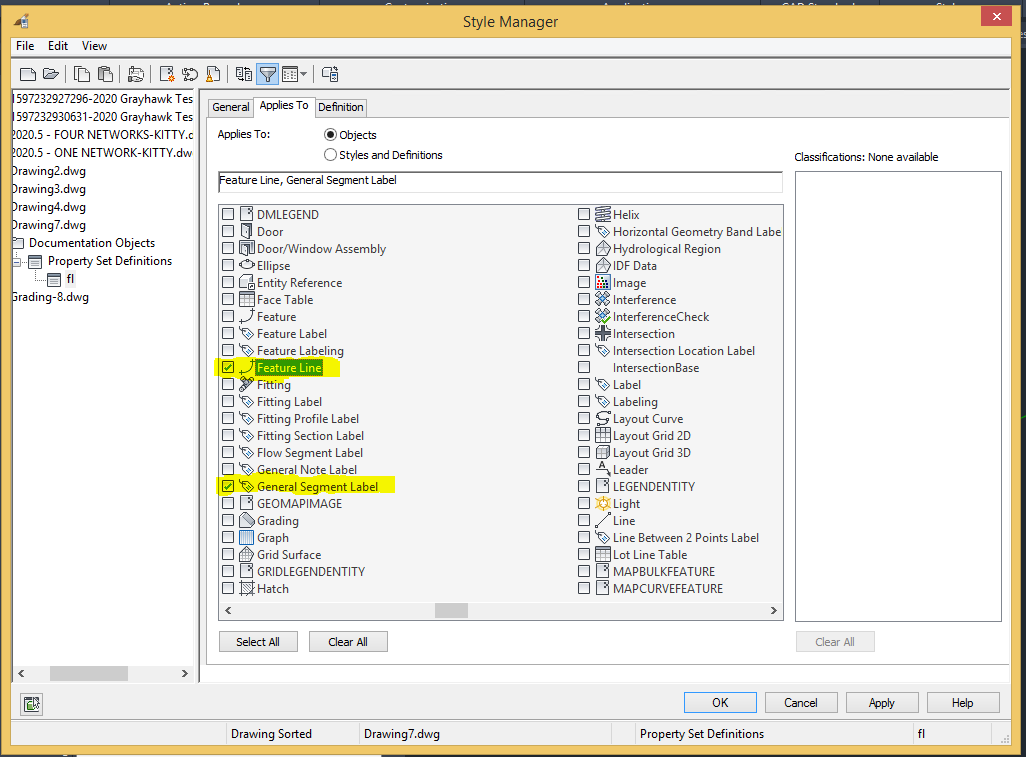Click the Property Set Definitions node icon
The height and width of the screenshot is (757, 1026).
coord(35,262)
